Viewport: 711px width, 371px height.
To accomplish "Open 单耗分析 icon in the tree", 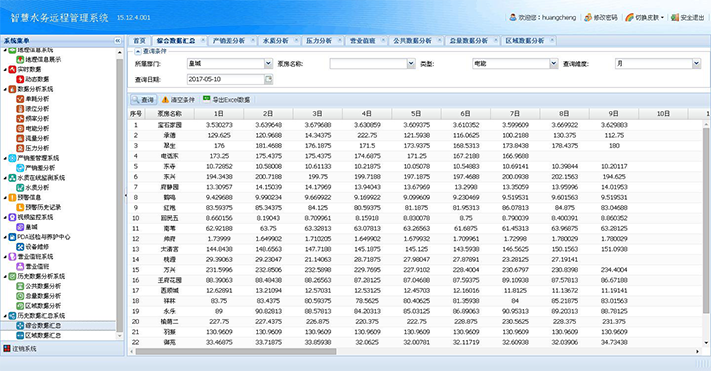I will coord(20,99).
